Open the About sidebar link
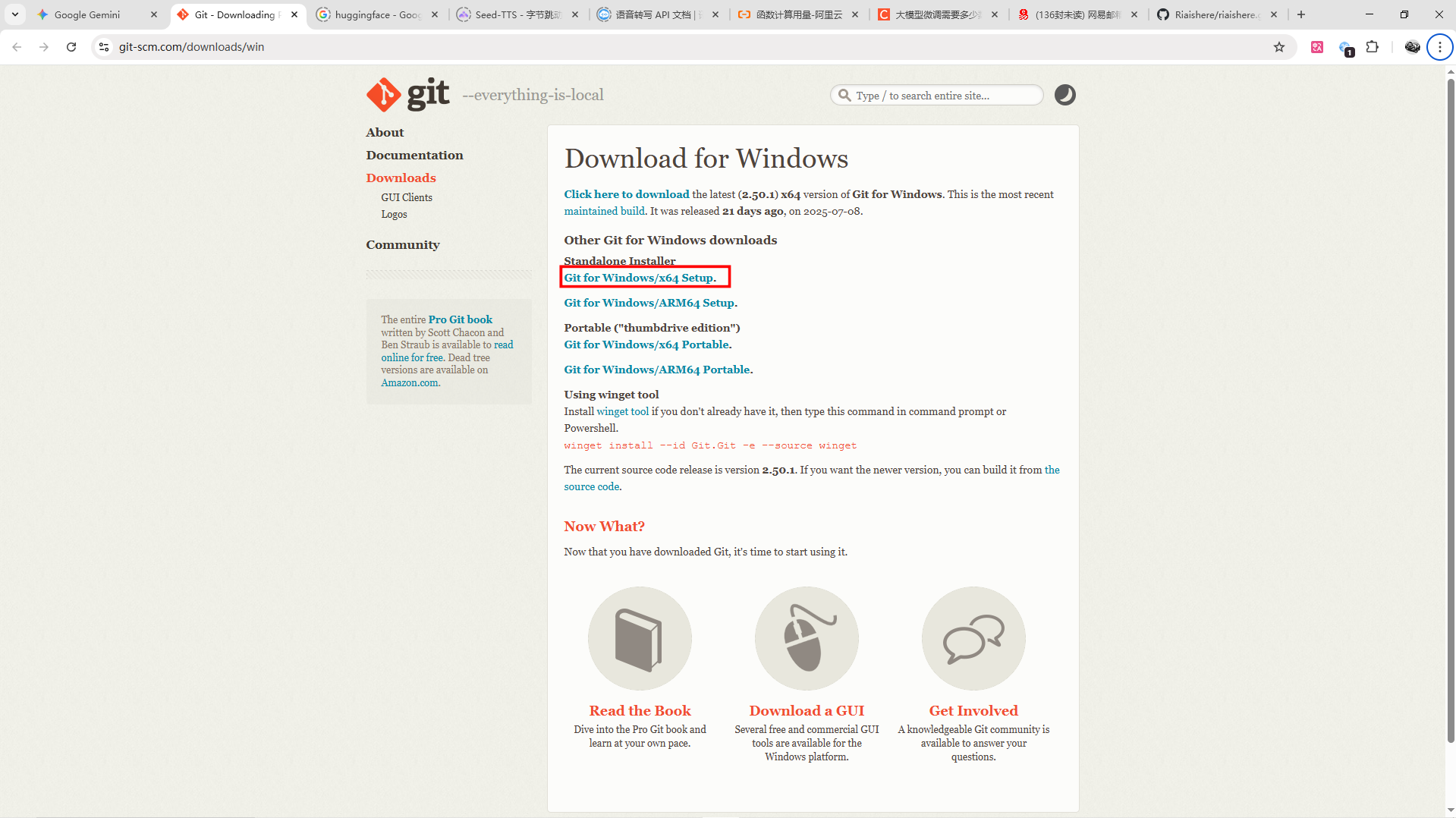 point(385,132)
